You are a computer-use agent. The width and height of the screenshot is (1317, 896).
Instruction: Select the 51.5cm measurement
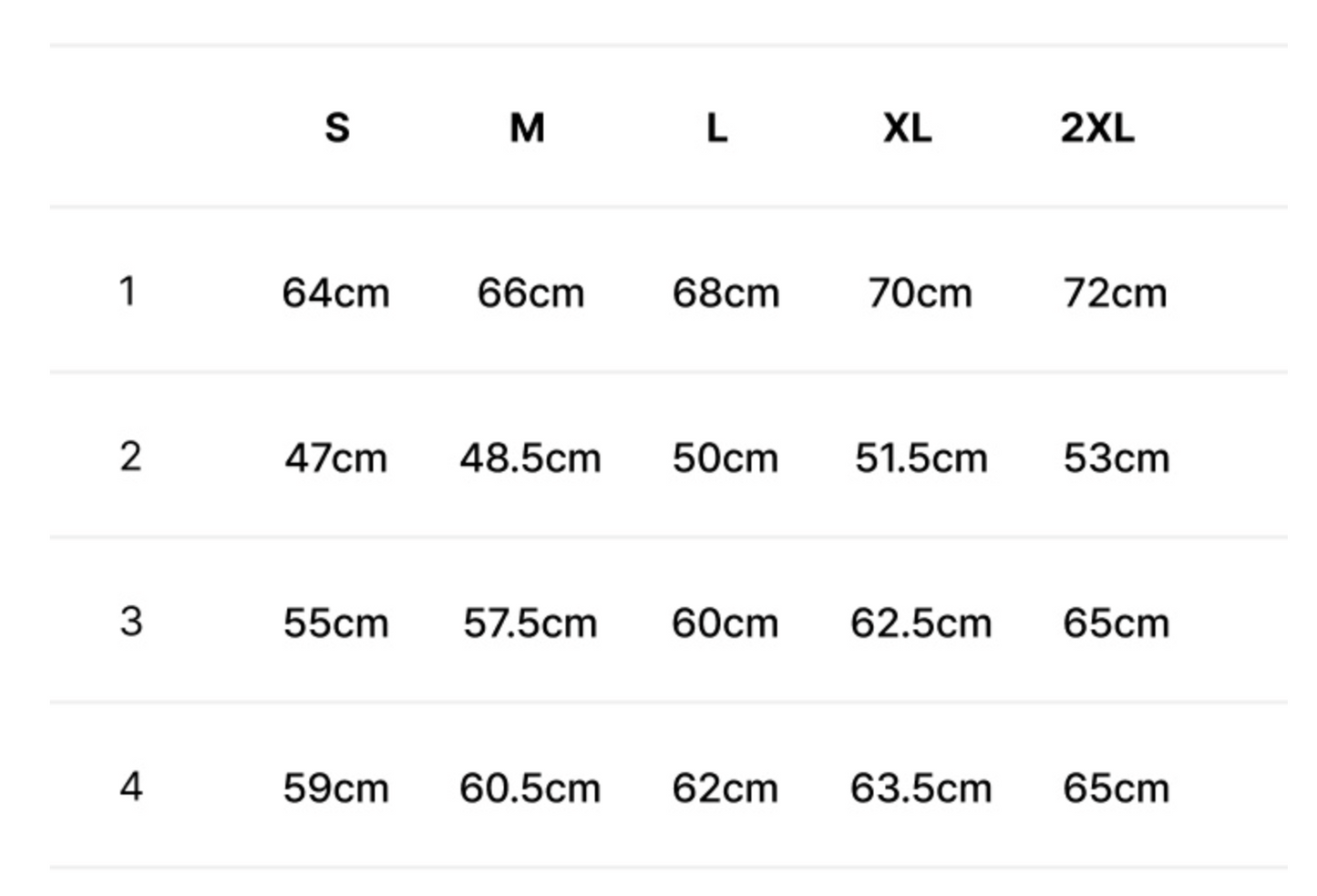[x=921, y=458]
